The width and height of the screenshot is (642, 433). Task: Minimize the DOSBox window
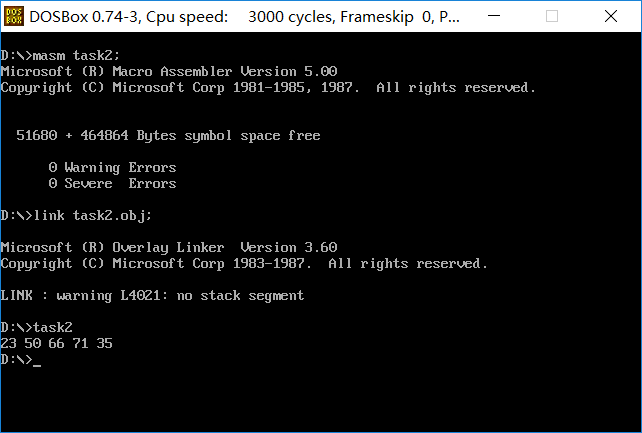coord(494,16)
